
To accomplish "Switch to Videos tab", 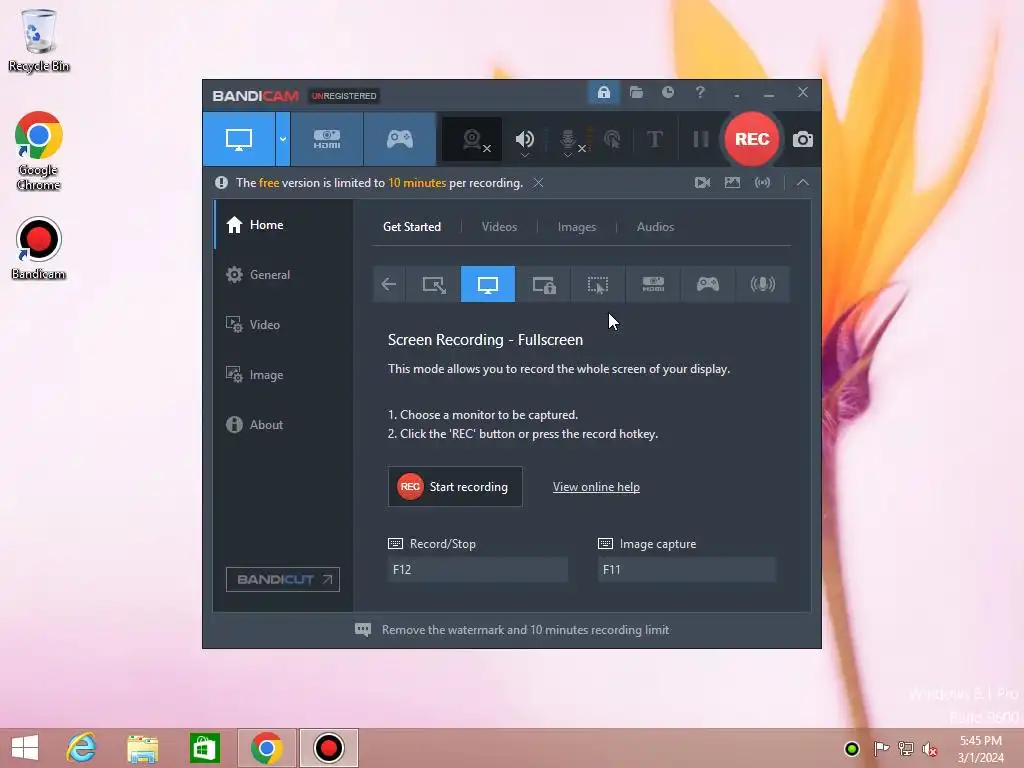I will pyautogui.click(x=499, y=227).
